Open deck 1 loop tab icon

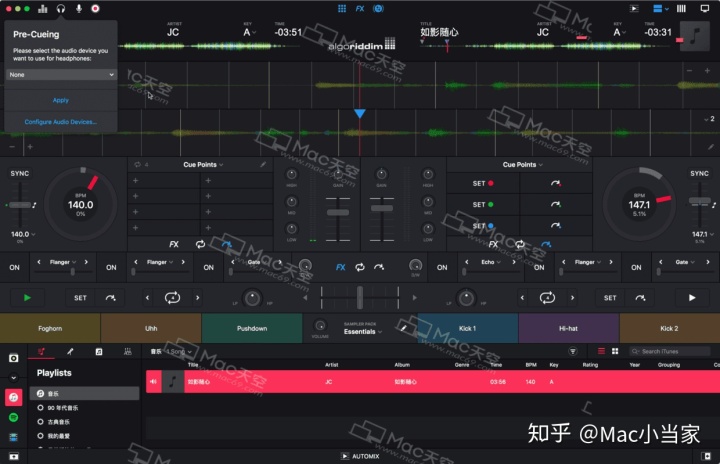click(x=200, y=244)
